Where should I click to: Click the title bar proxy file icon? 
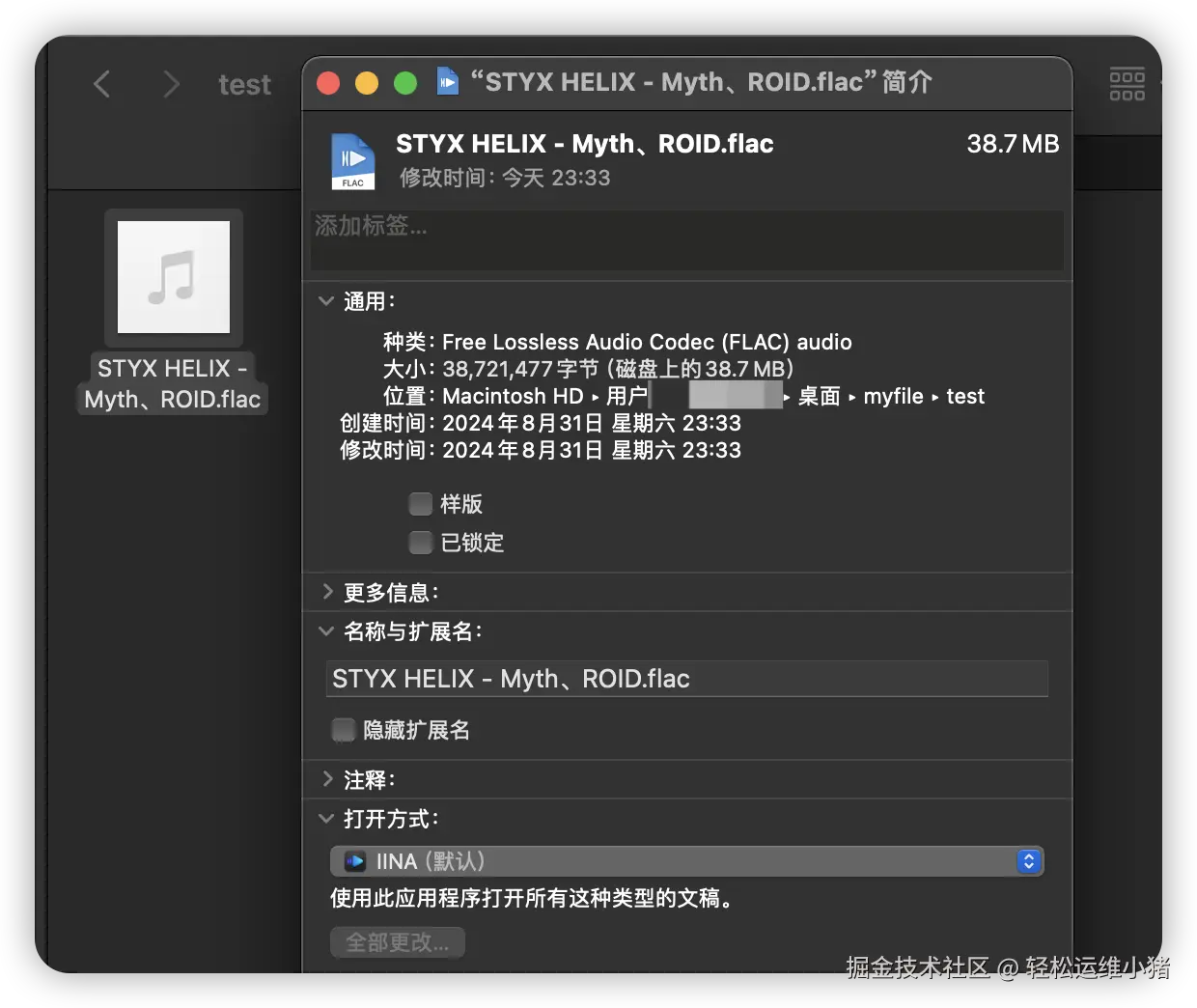[x=447, y=82]
